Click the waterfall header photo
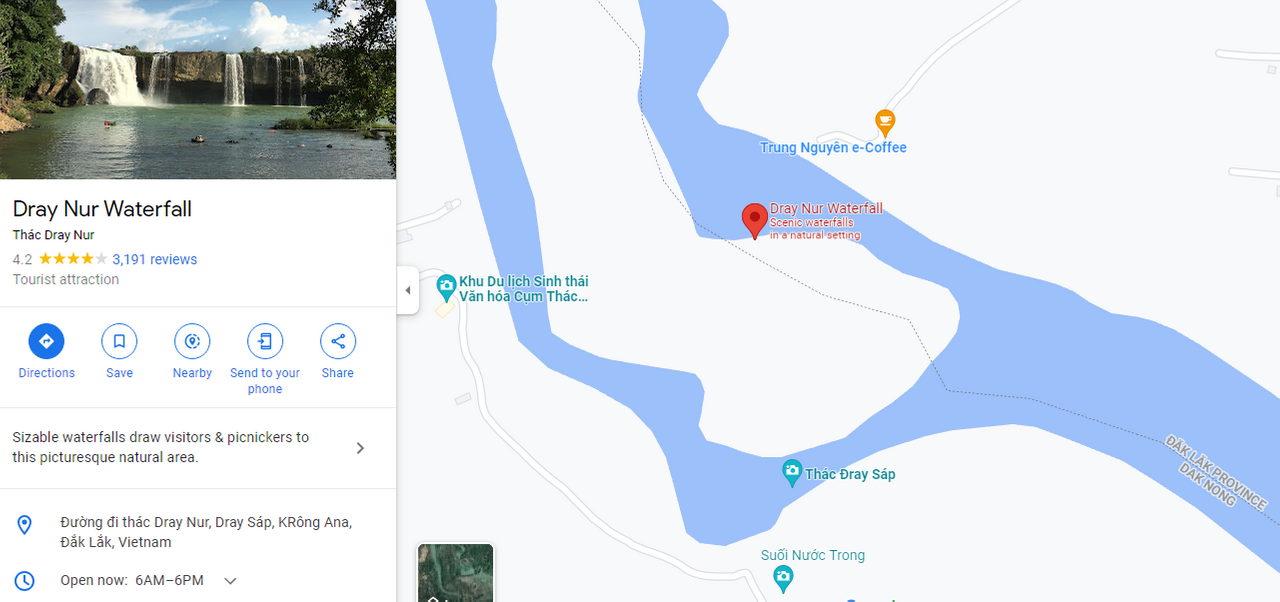Image resolution: width=1280 pixels, height=602 pixels. click(x=198, y=90)
